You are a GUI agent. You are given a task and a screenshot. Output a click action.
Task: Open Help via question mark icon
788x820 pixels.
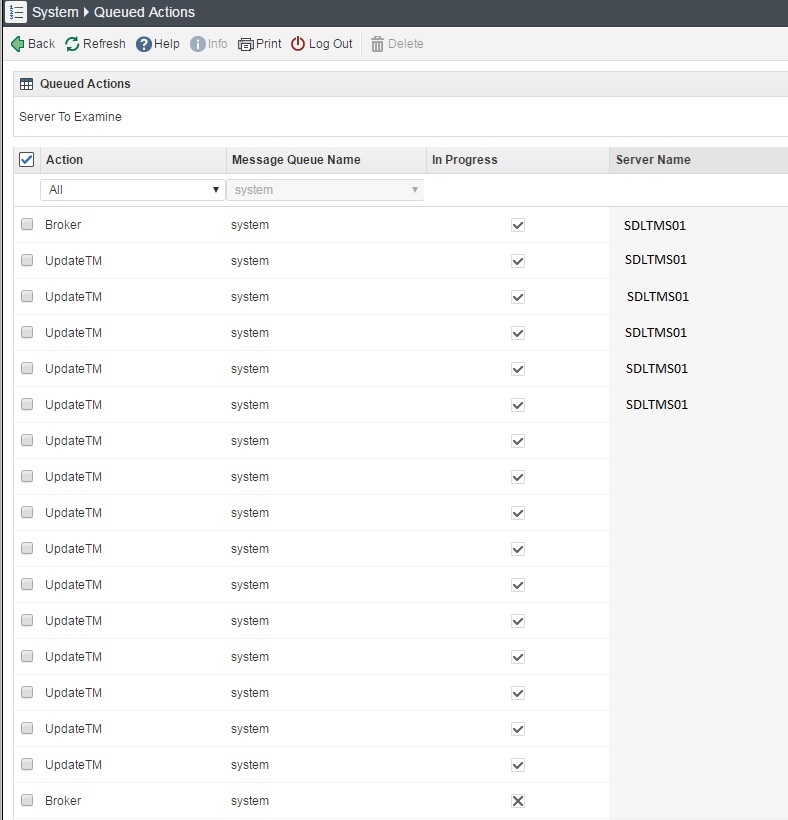143,44
